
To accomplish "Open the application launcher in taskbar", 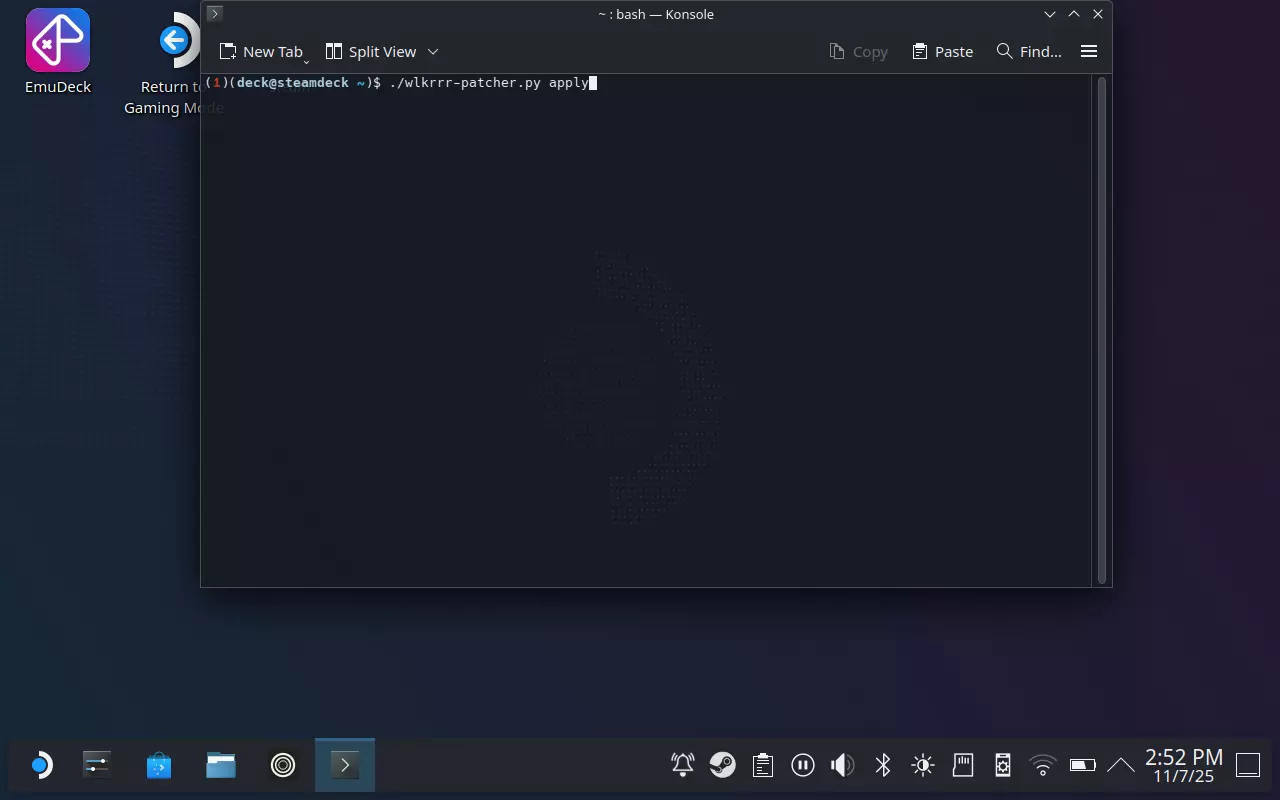I will 40,766.
